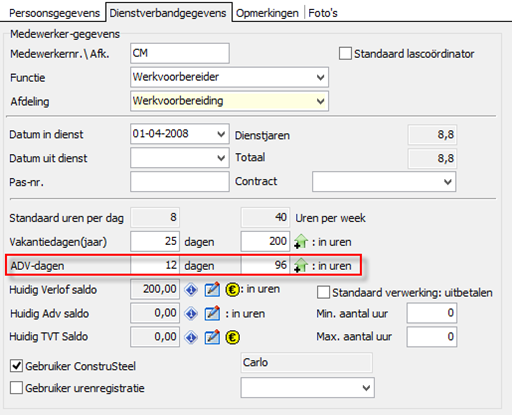Uncheck Gebruiker ConstruSteel checkbox
Viewport: 512px width, 415px height.
tap(16, 366)
